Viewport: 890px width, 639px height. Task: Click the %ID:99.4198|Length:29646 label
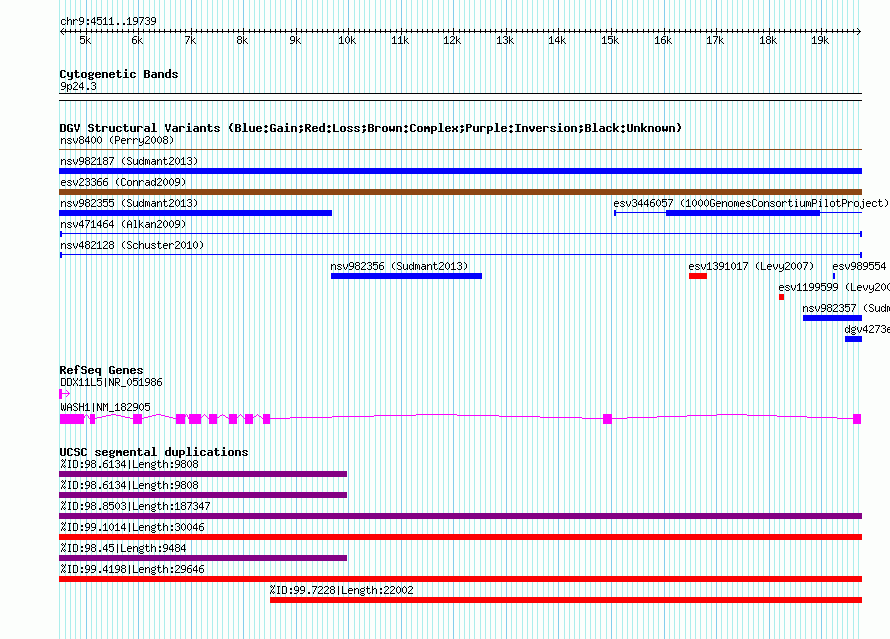pos(132,569)
